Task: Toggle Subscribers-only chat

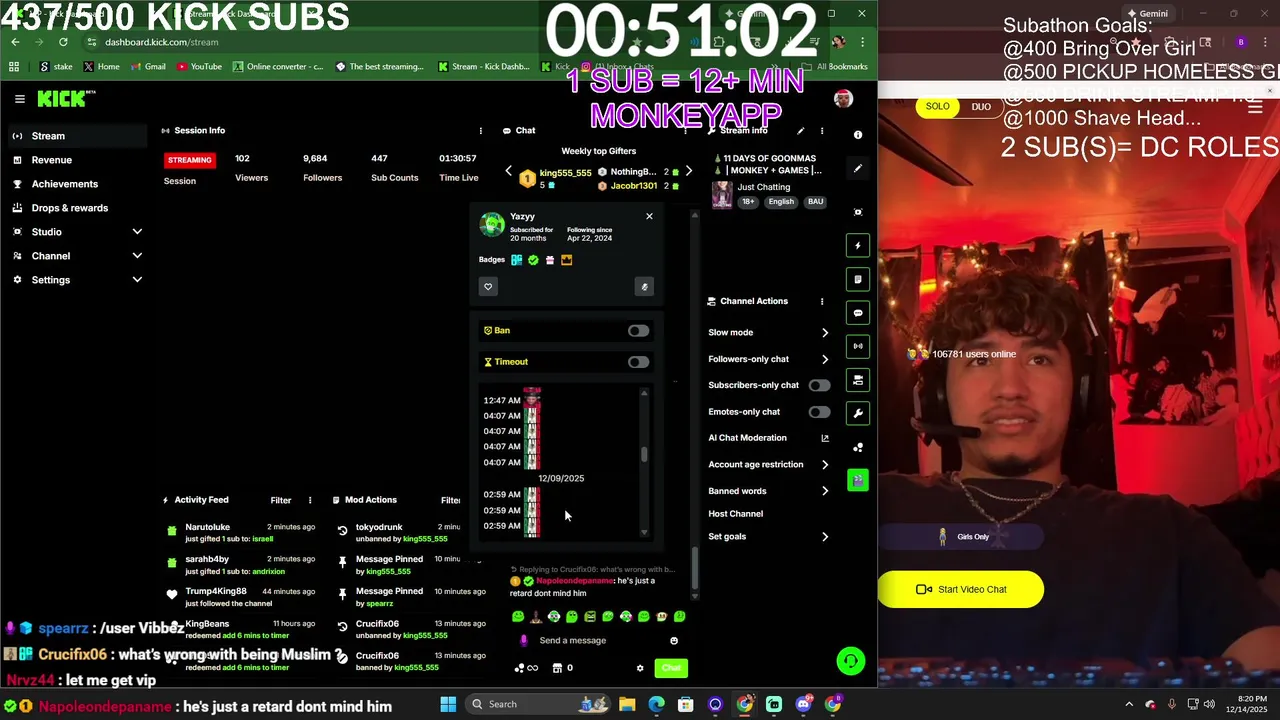Action: pyautogui.click(x=819, y=385)
